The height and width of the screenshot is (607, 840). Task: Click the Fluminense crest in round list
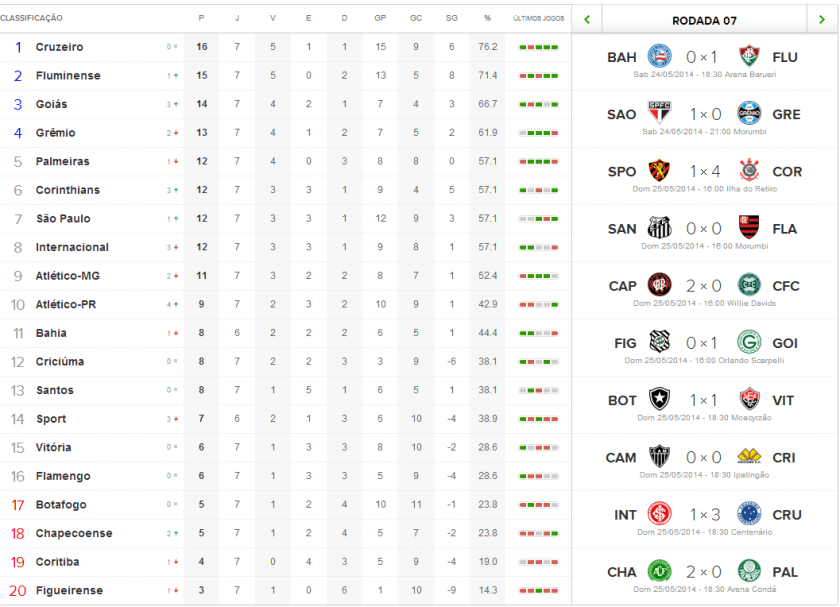coord(749,56)
